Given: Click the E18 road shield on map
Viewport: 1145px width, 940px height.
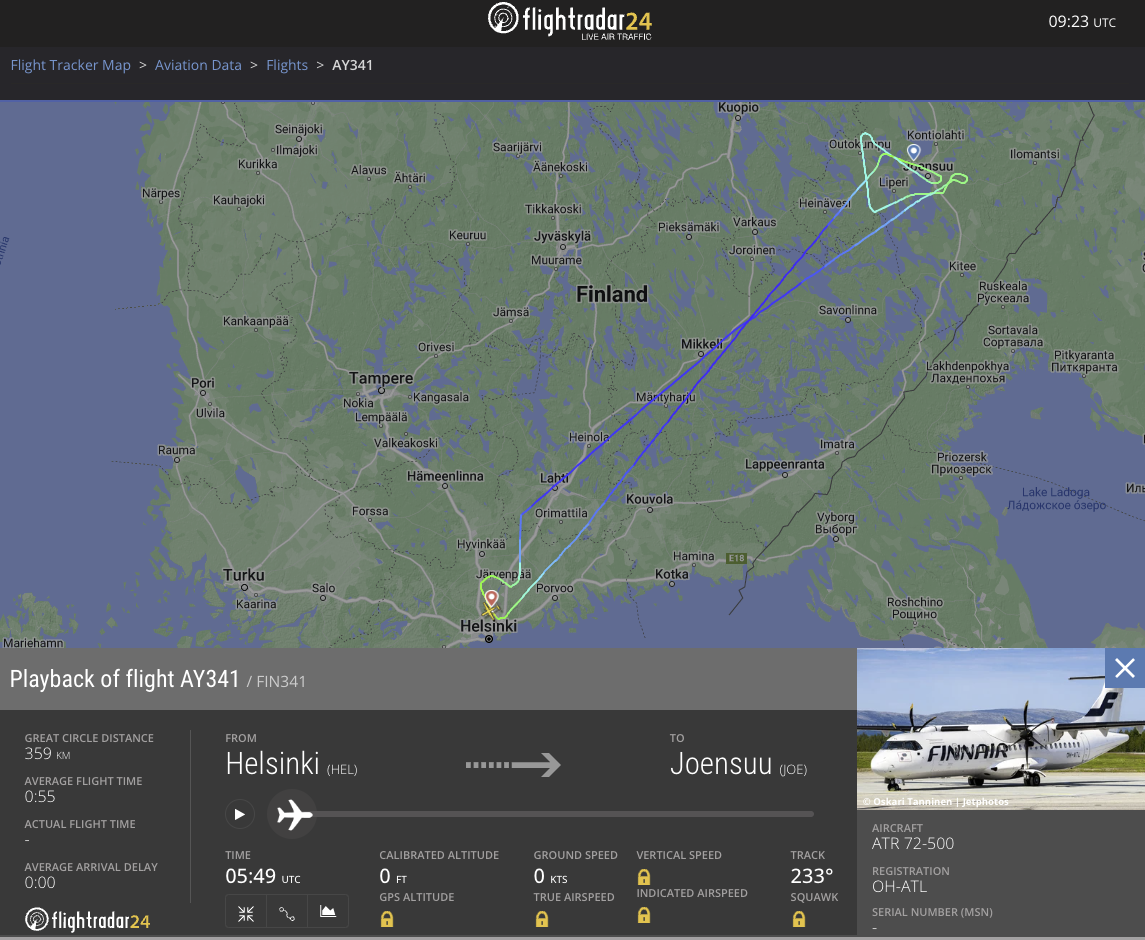Looking at the screenshot, I should click(x=736, y=559).
